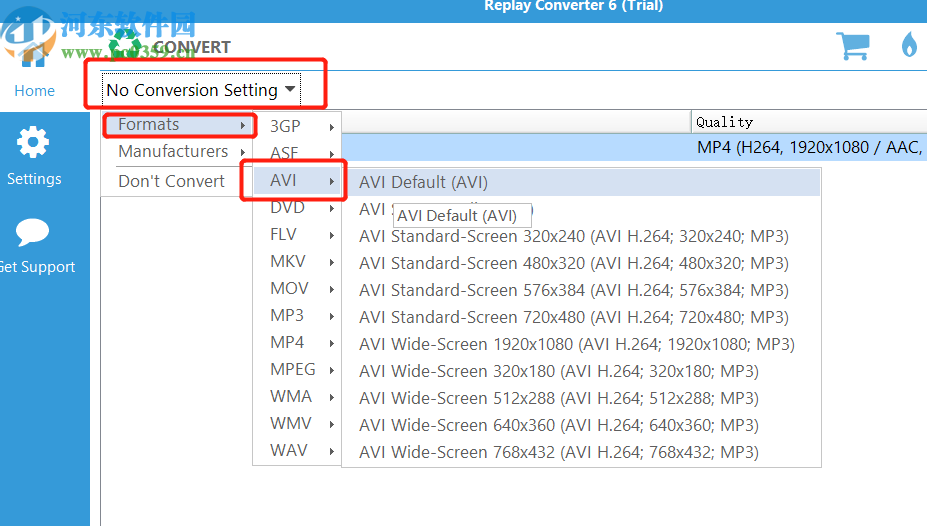Open the Manufacturers submenu
The image size is (927, 526).
pyautogui.click(x=180, y=151)
